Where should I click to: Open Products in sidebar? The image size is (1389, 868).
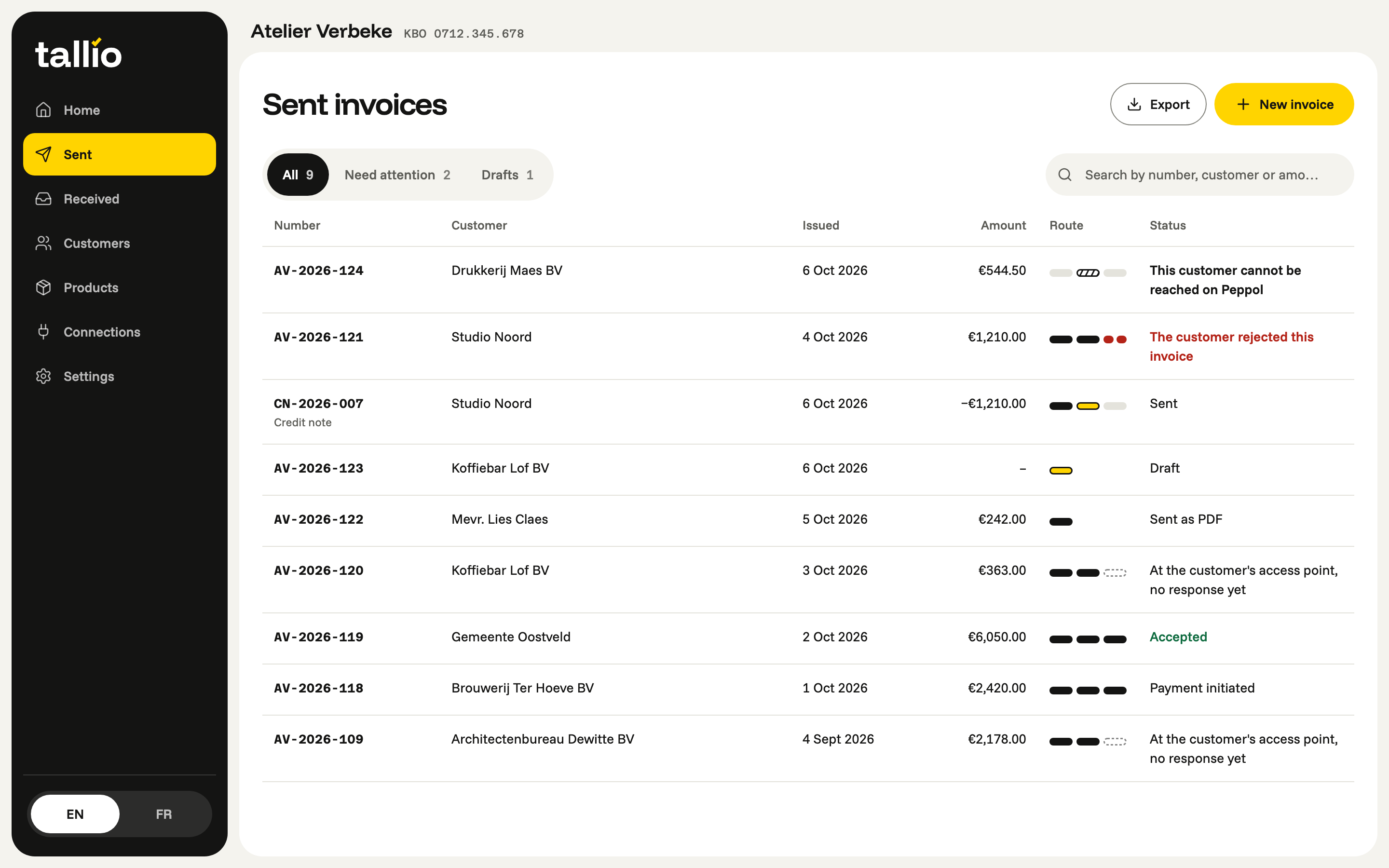[120, 287]
